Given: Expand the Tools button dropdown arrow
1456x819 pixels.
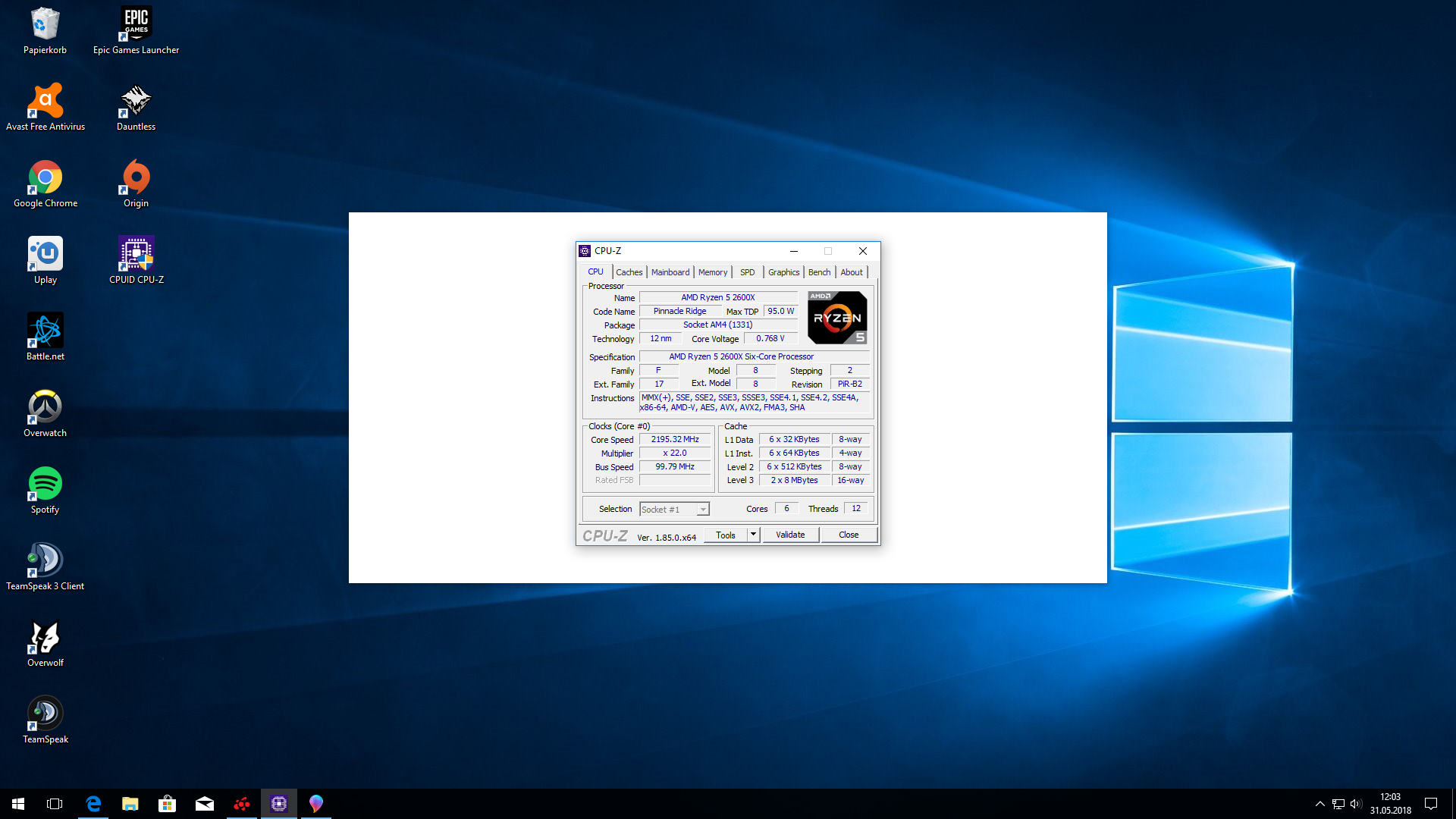Looking at the screenshot, I should tap(752, 535).
